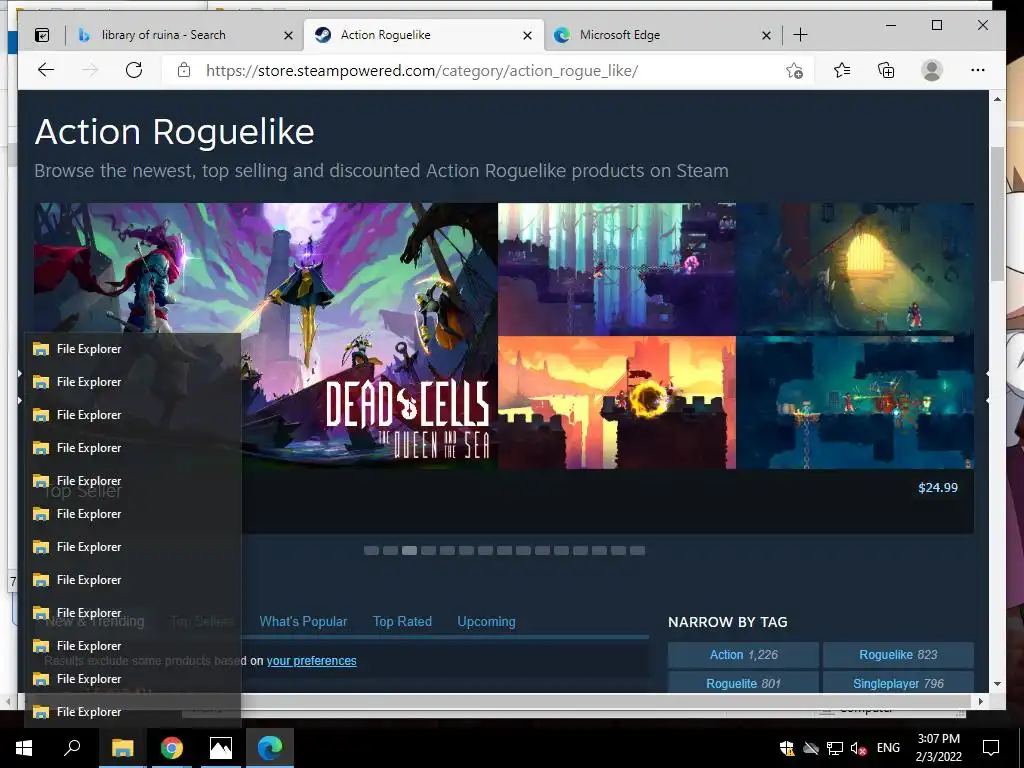
Task: Click the horizontal scrollbar left arrow
Action: click(8, 701)
